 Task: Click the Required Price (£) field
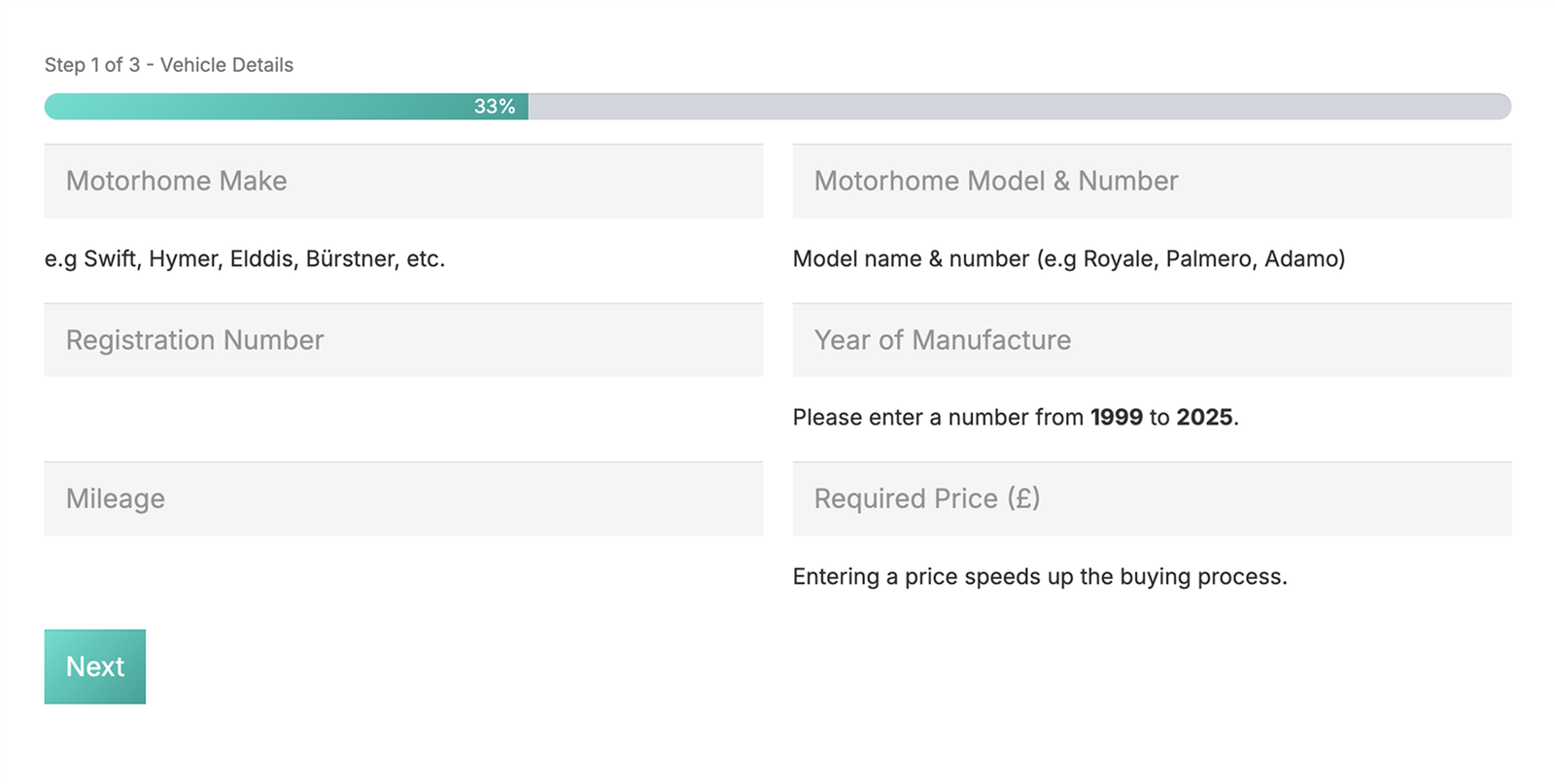pyautogui.click(x=1152, y=498)
